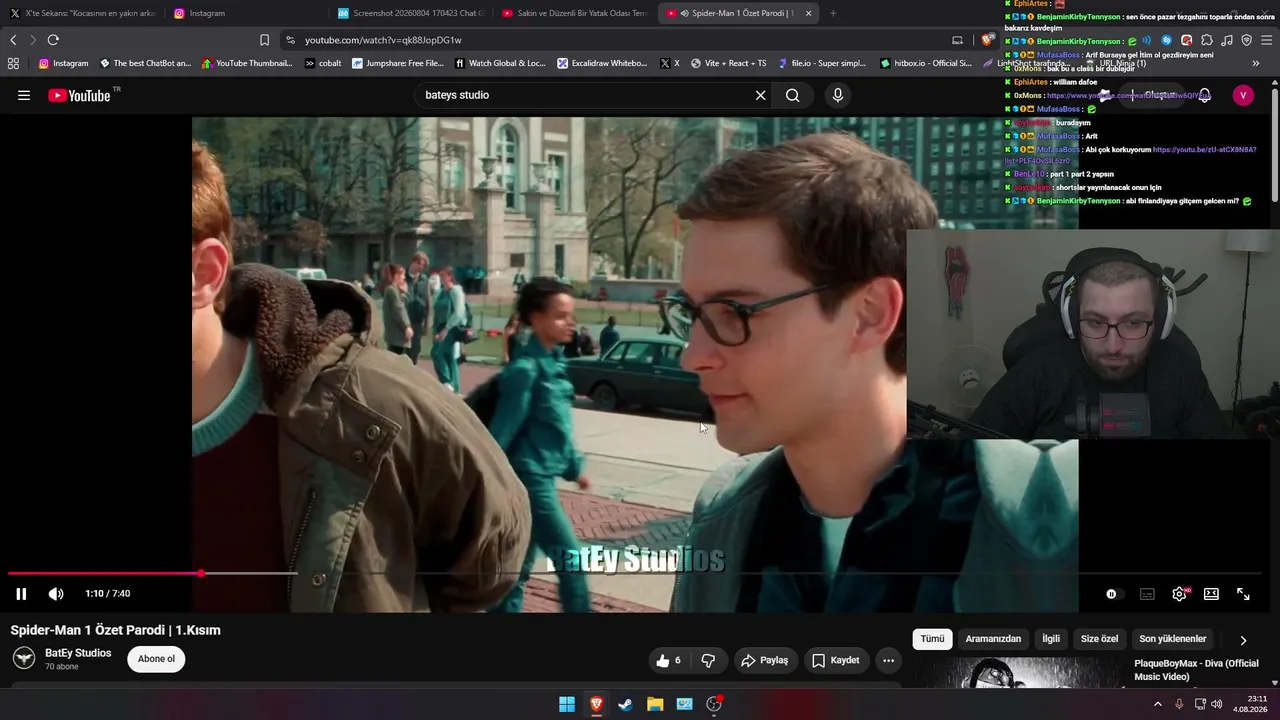Start voice search with microphone

point(838,95)
